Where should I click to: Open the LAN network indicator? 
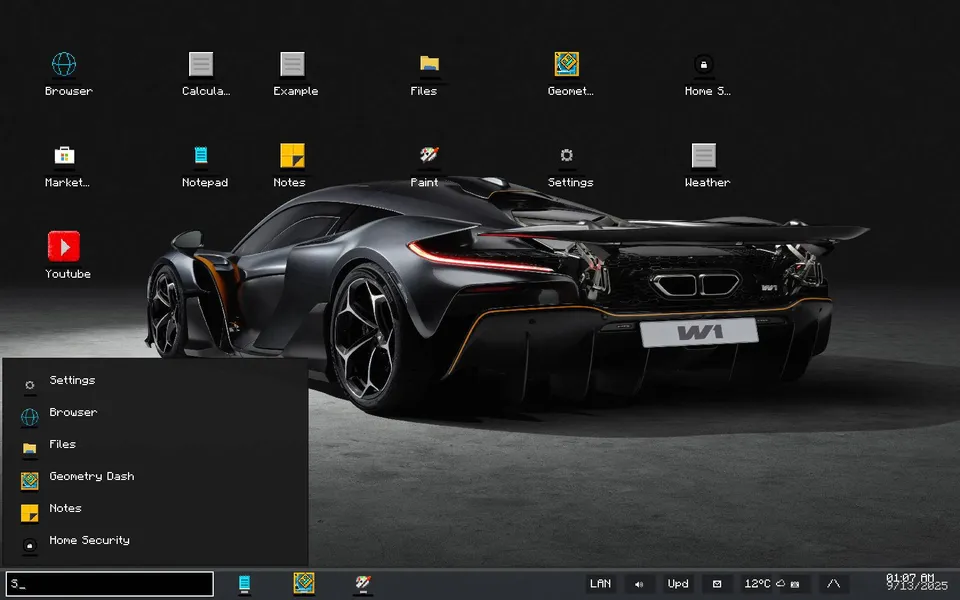(x=600, y=584)
